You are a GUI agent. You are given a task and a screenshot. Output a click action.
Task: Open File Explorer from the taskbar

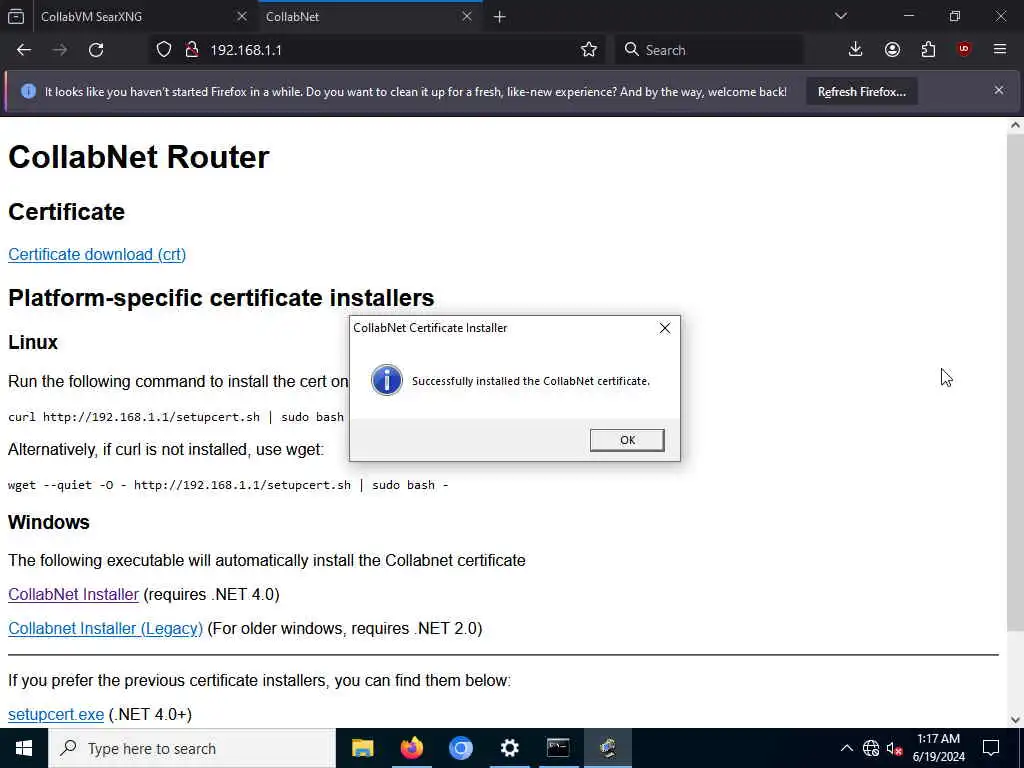pyautogui.click(x=362, y=748)
